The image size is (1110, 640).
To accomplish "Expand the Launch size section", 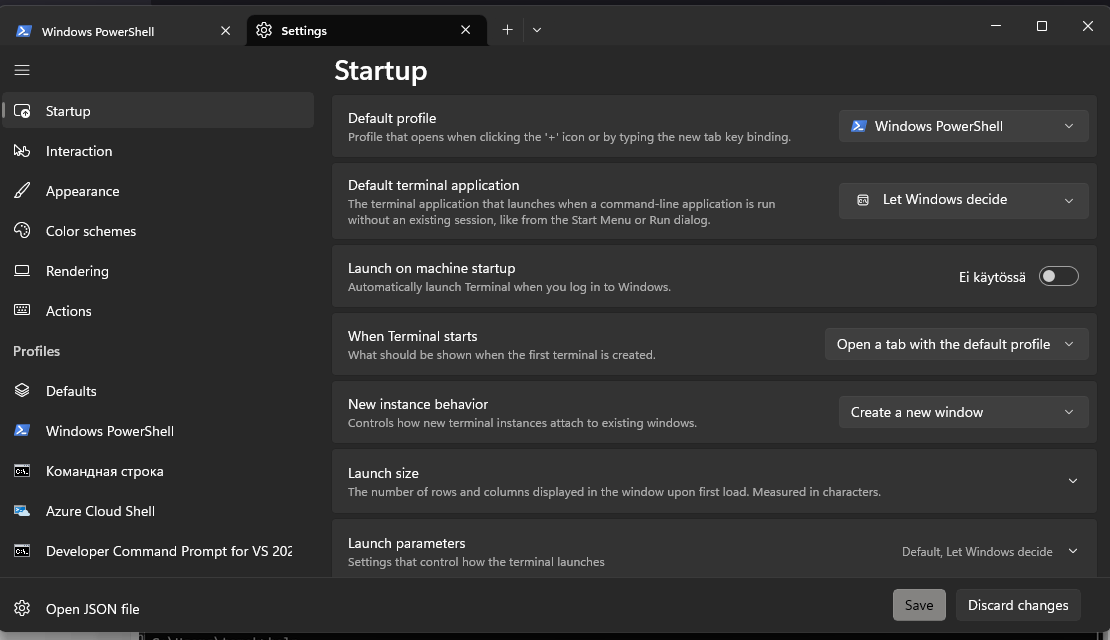I will tap(1072, 481).
